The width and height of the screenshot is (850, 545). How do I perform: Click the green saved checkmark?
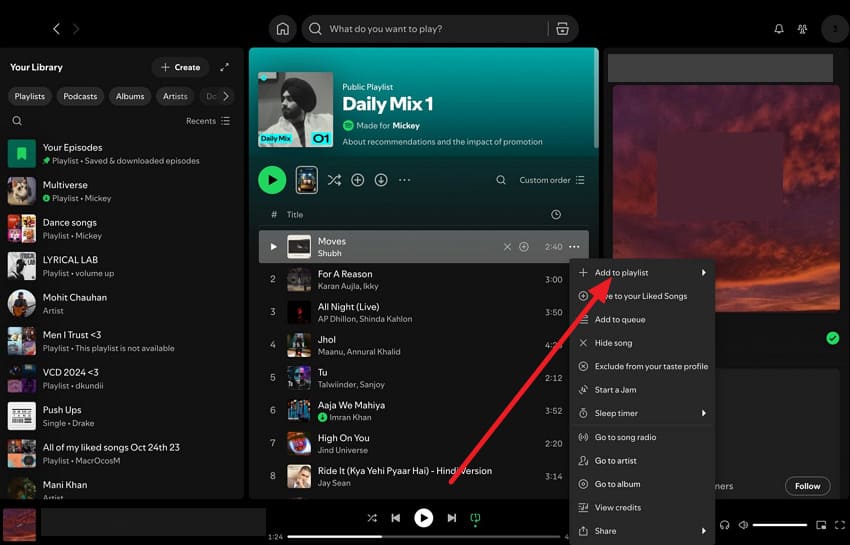[x=833, y=338]
